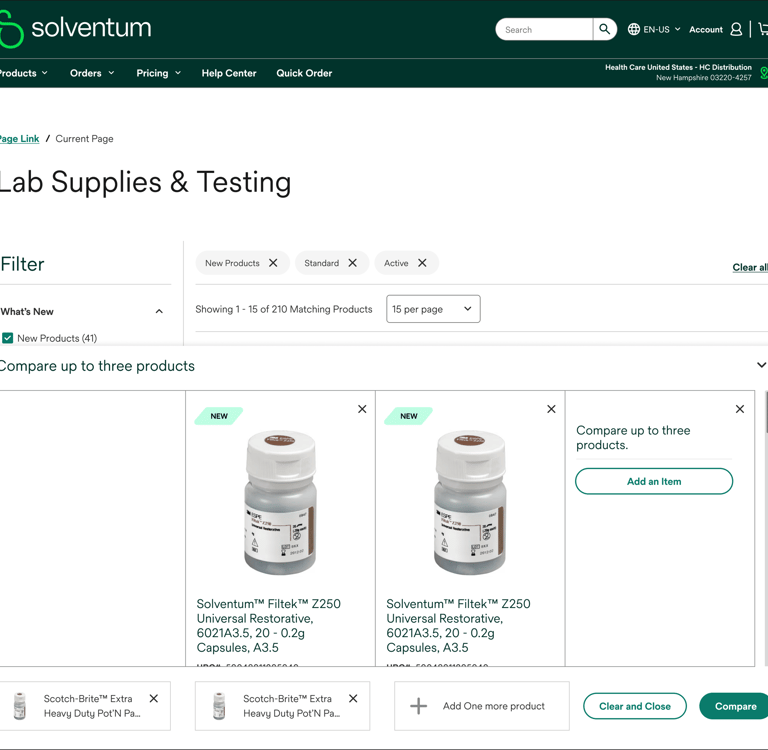768x750 pixels.
Task: Click second Filtek Z250 product image
Action: [470, 502]
